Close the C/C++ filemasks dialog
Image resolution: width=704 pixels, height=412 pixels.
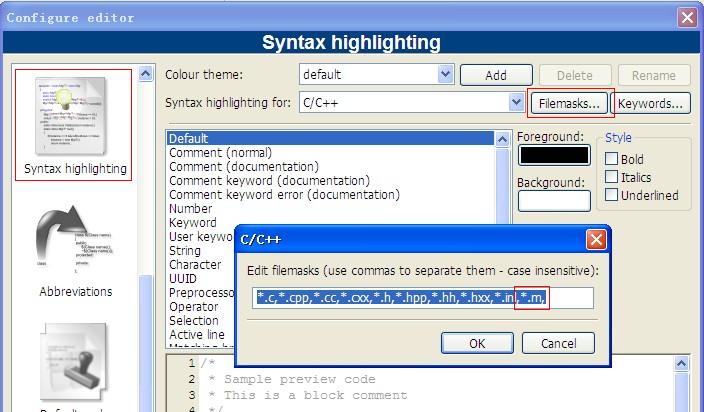[596, 239]
